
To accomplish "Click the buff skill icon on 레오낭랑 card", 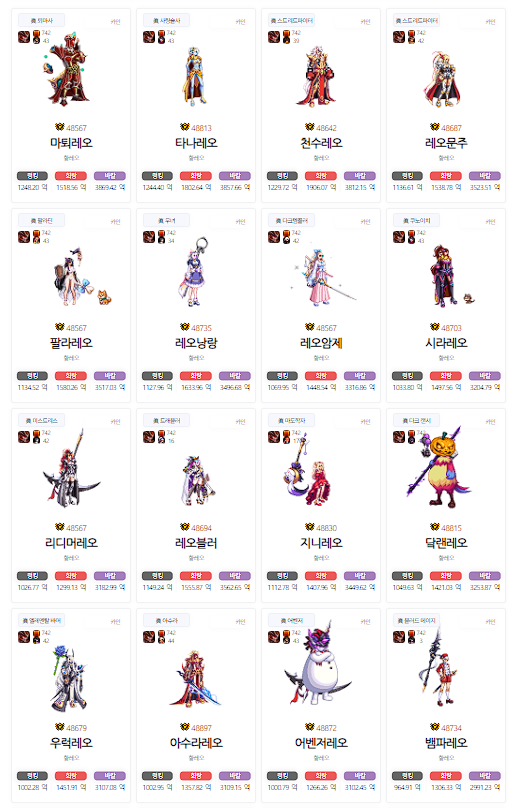I will pos(149,237).
